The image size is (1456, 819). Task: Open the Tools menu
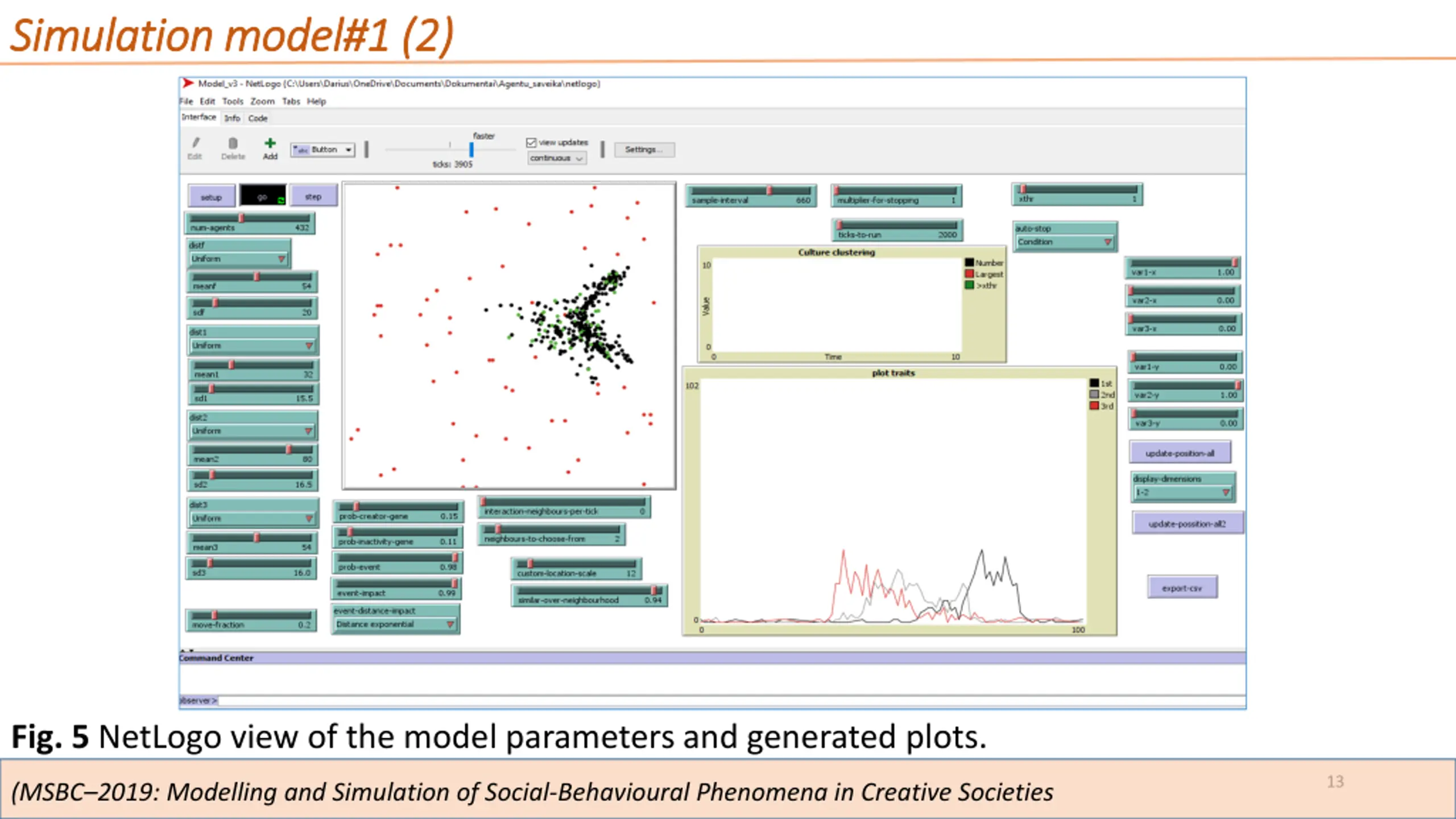pyautogui.click(x=233, y=101)
